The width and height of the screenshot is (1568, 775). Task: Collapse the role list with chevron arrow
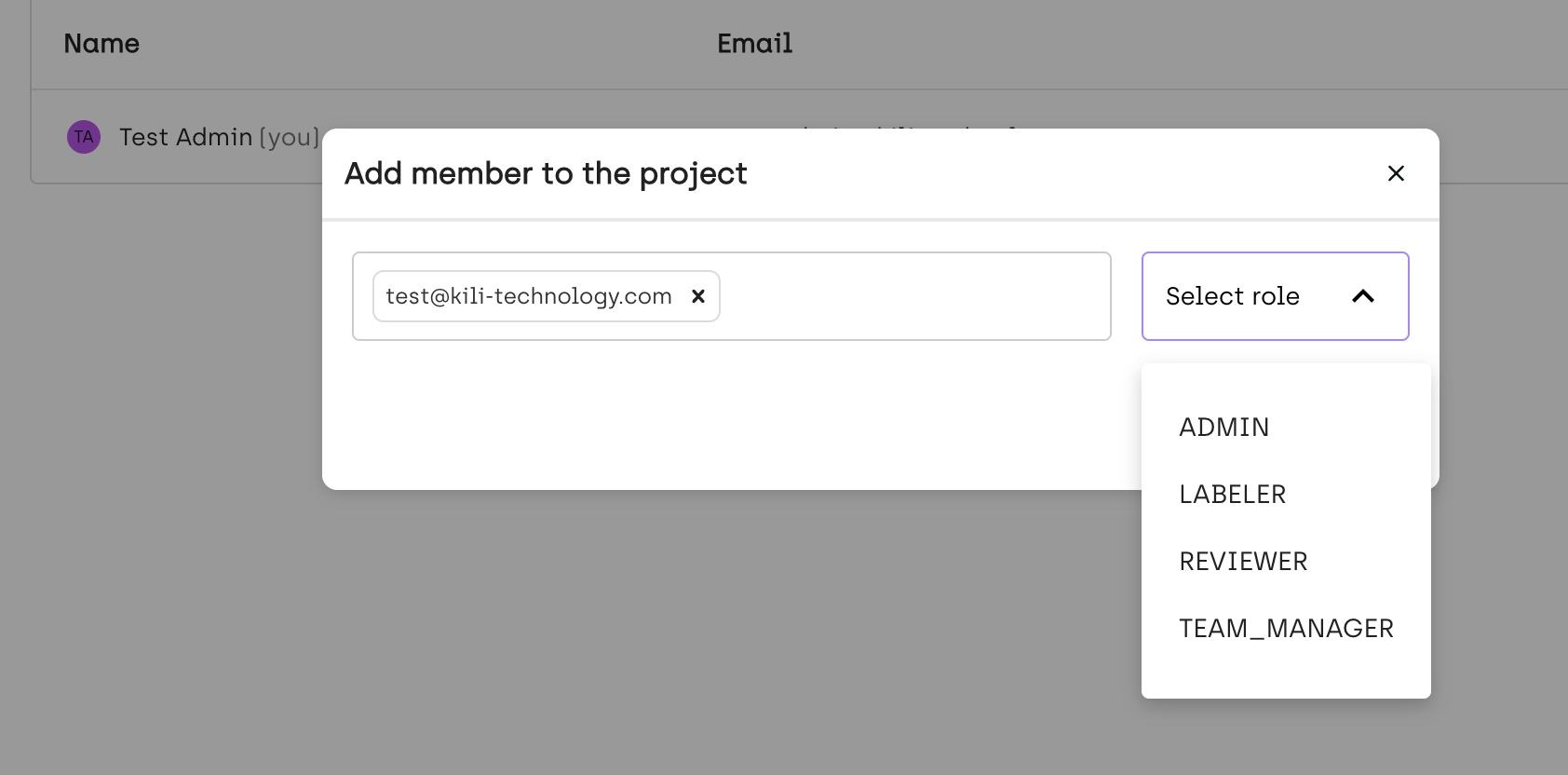pos(1363,296)
